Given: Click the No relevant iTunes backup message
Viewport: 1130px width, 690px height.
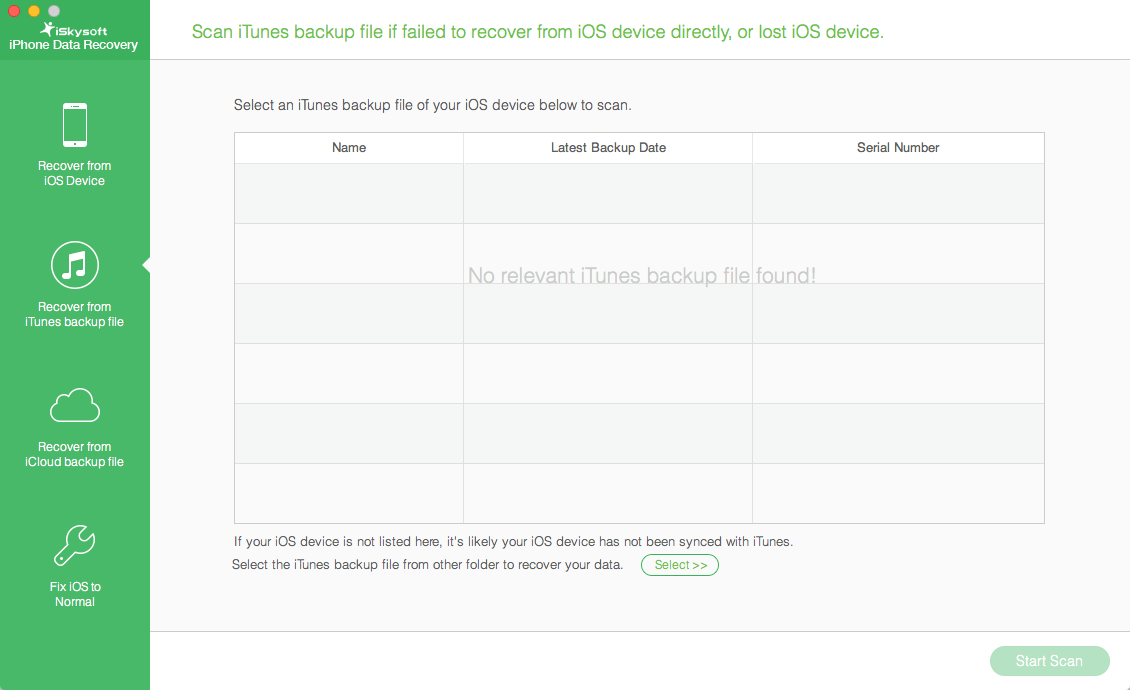Looking at the screenshot, I should tap(641, 275).
